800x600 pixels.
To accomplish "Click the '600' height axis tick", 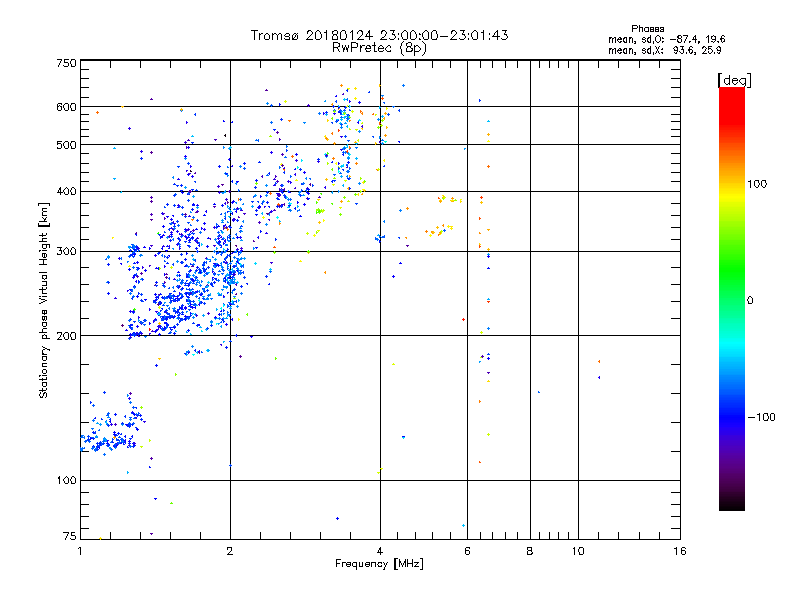I will coord(67,107).
